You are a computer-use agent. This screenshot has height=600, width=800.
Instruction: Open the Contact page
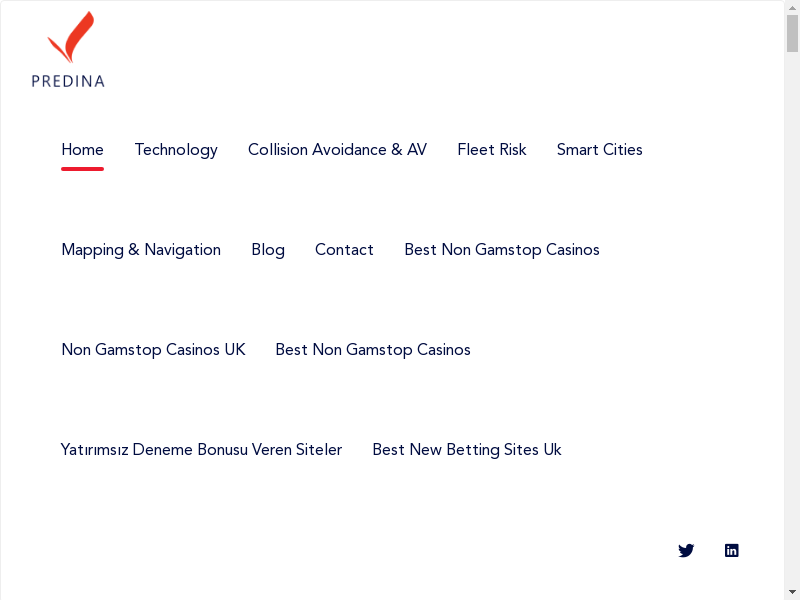[x=344, y=250]
